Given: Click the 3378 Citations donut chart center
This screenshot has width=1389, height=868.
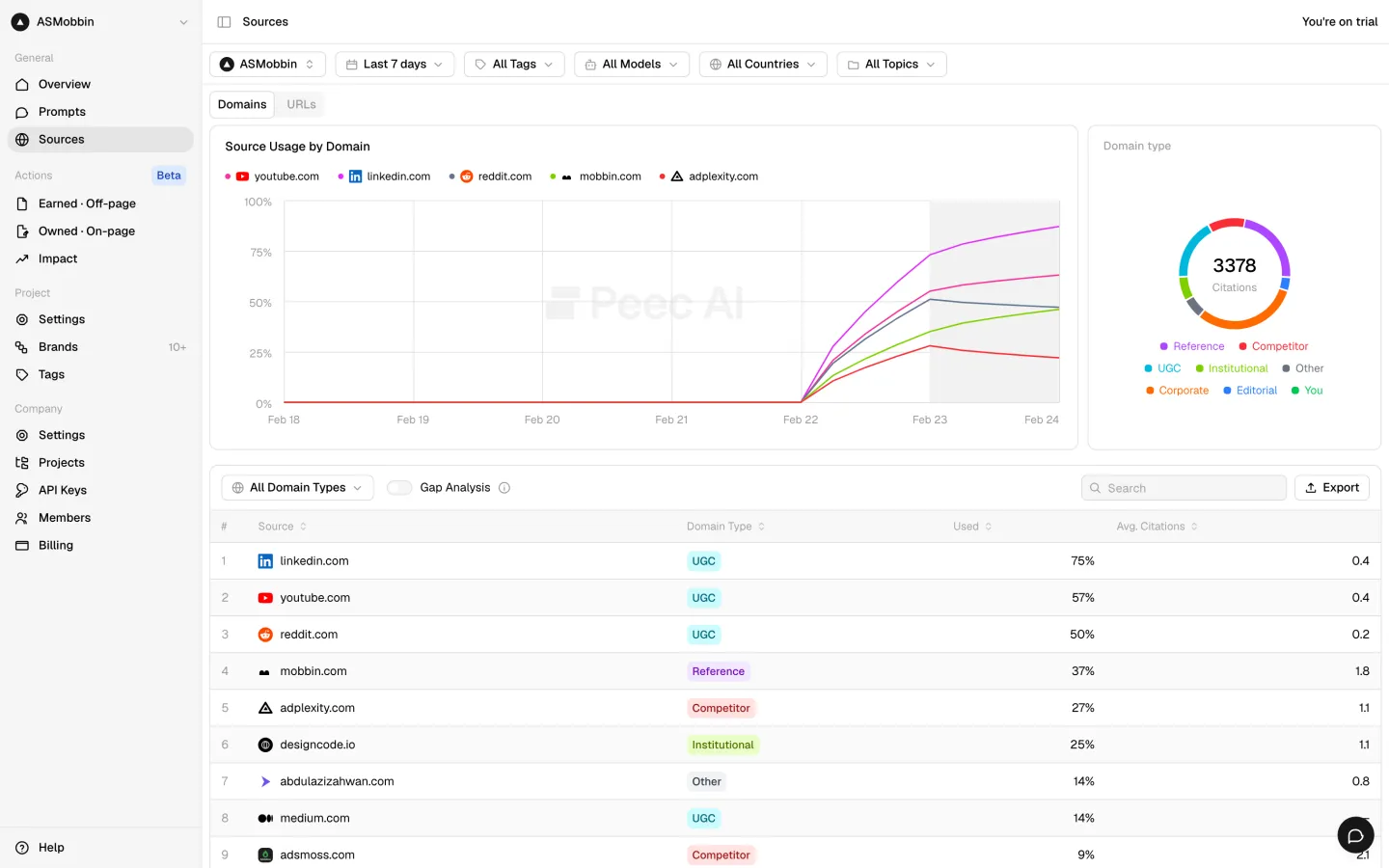Looking at the screenshot, I should click(x=1235, y=274).
